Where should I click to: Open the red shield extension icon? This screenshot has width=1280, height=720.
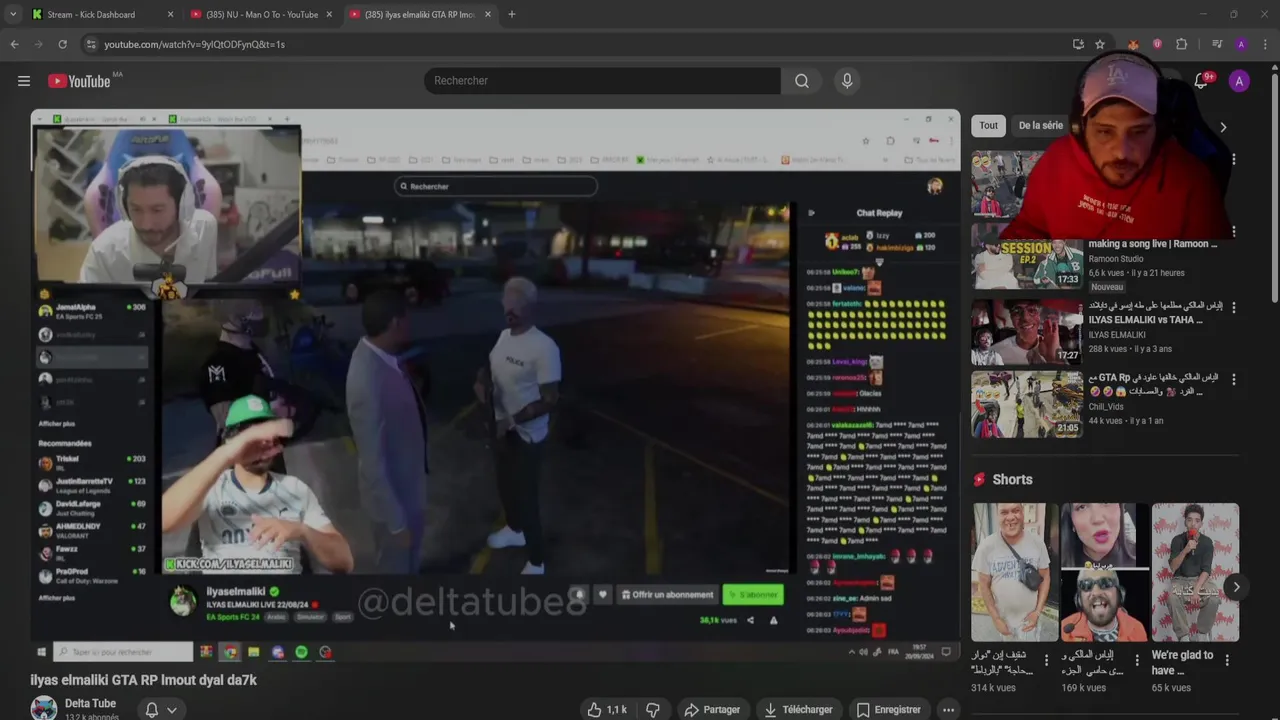click(x=1157, y=44)
